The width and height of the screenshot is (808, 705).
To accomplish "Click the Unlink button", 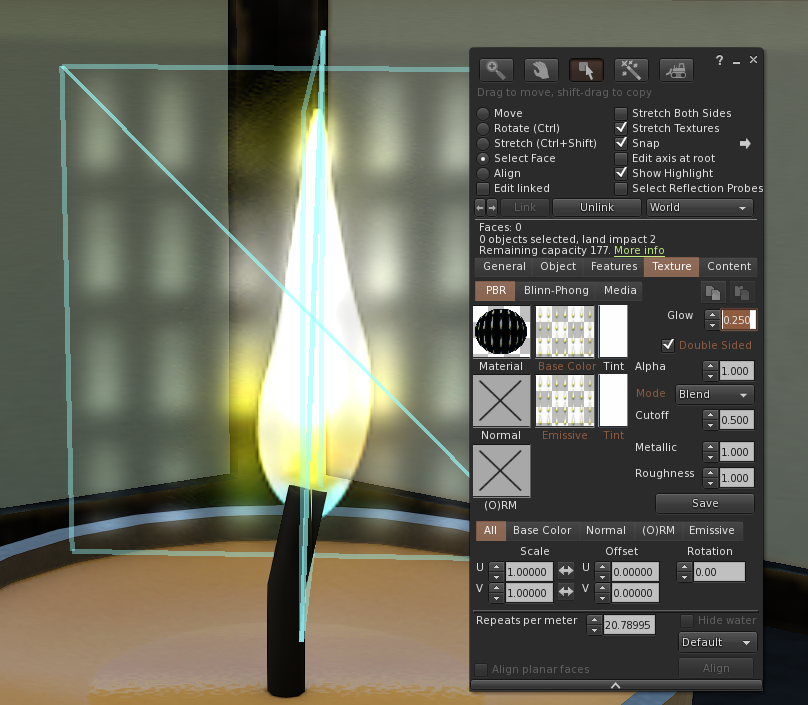I will pos(597,208).
